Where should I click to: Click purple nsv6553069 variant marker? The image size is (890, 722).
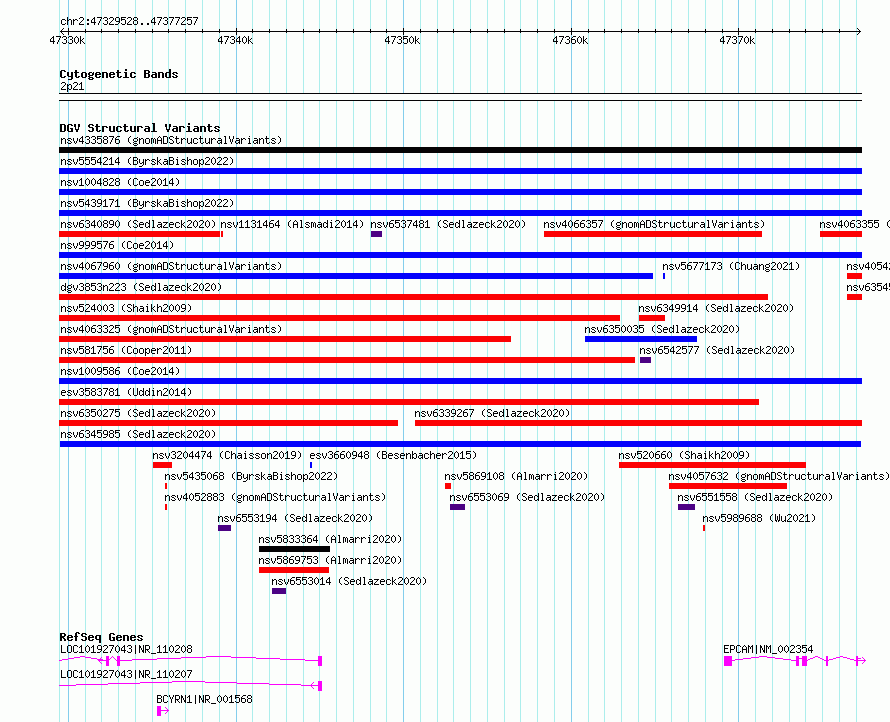click(457, 507)
